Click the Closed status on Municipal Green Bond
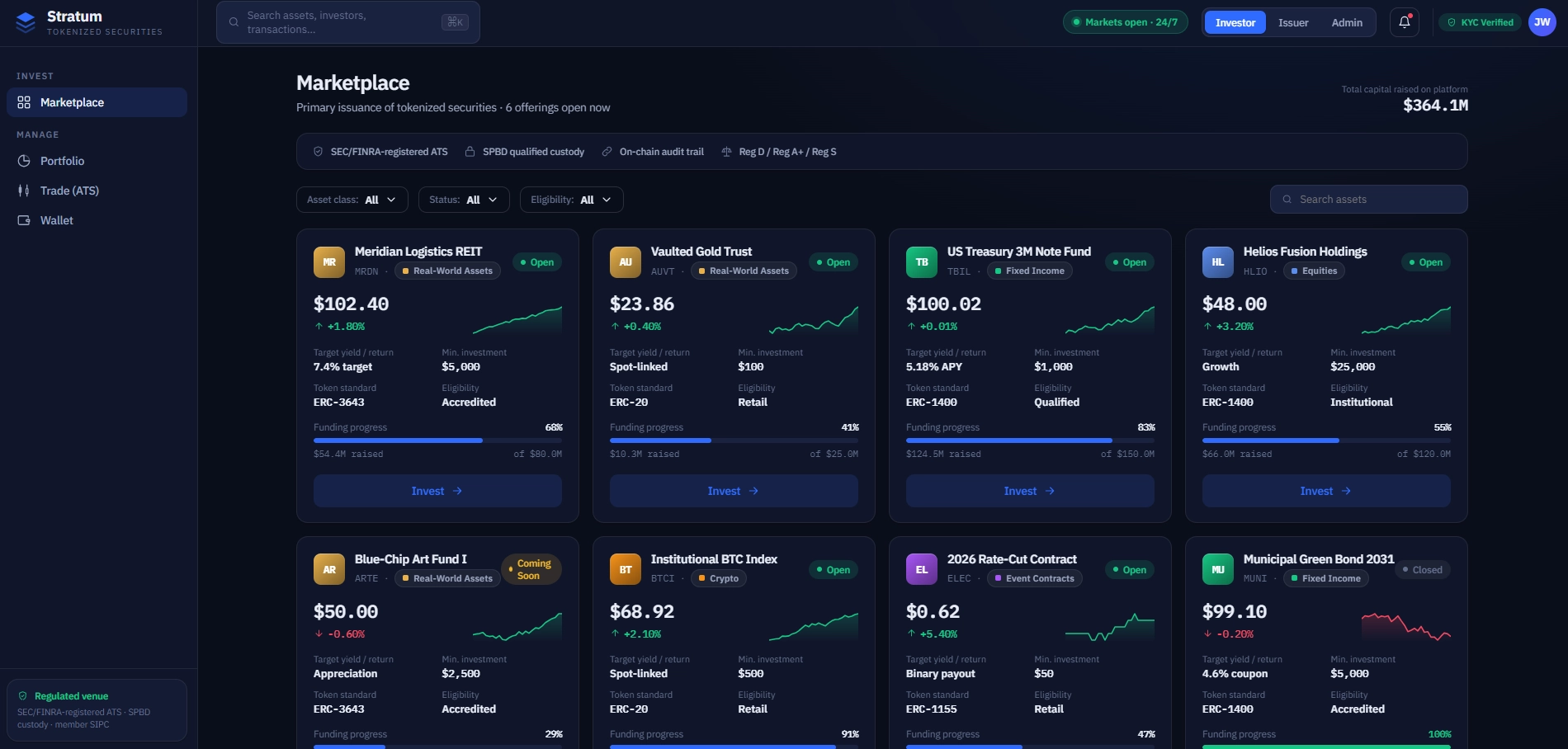The height and width of the screenshot is (749, 1568). (x=1423, y=570)
